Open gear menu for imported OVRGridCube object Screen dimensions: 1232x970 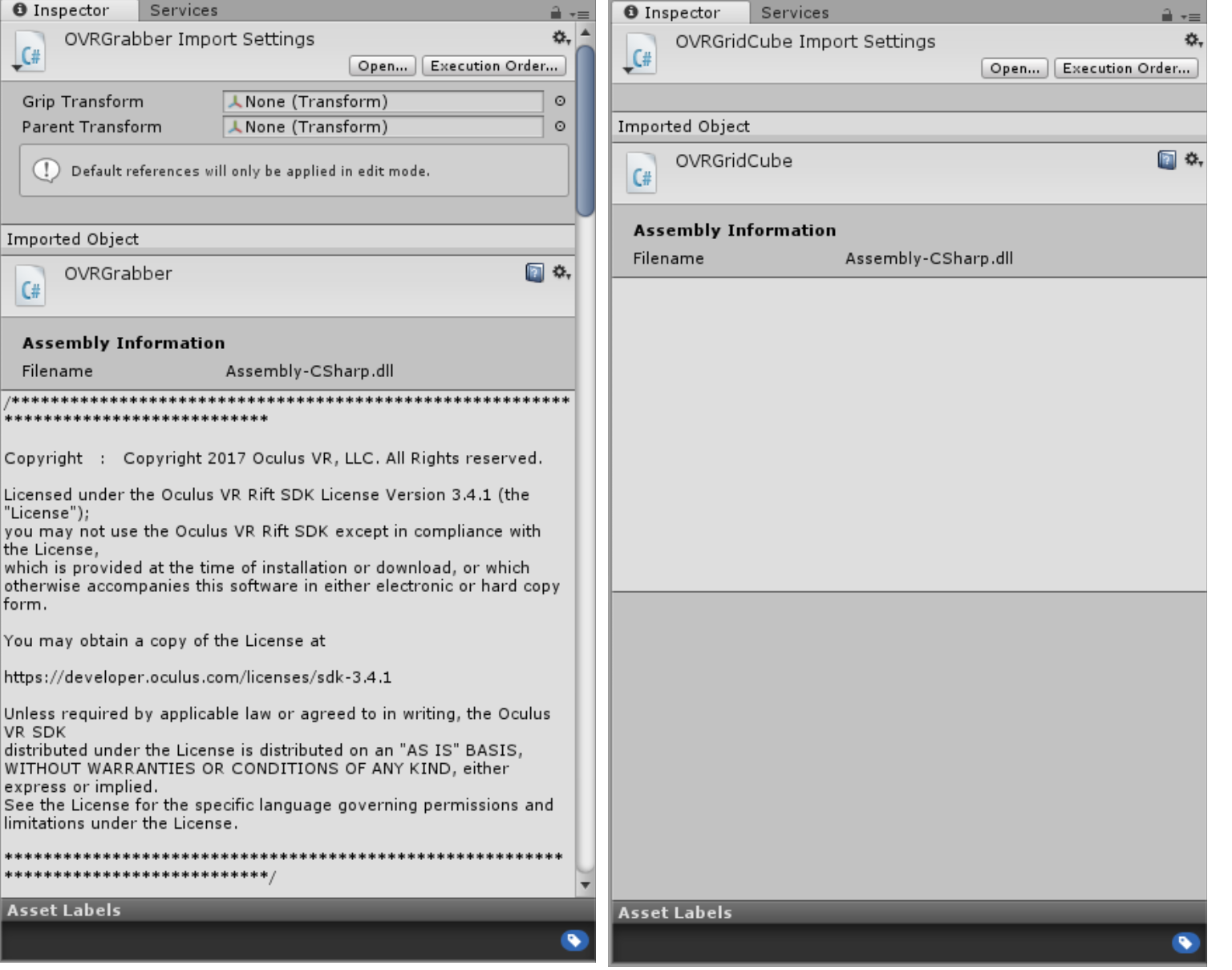[1193, 160]
